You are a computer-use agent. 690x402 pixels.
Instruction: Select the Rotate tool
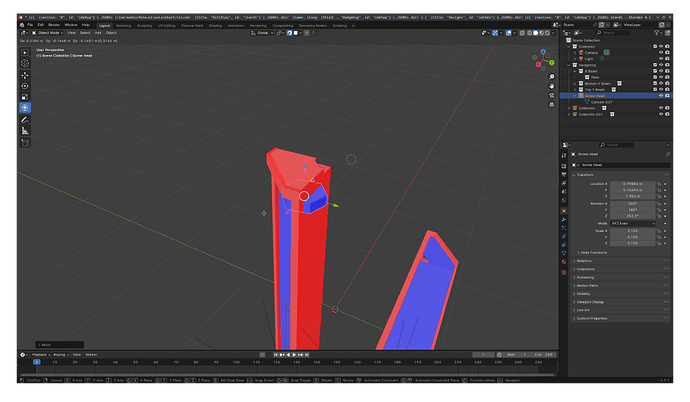tap(25, 86)
